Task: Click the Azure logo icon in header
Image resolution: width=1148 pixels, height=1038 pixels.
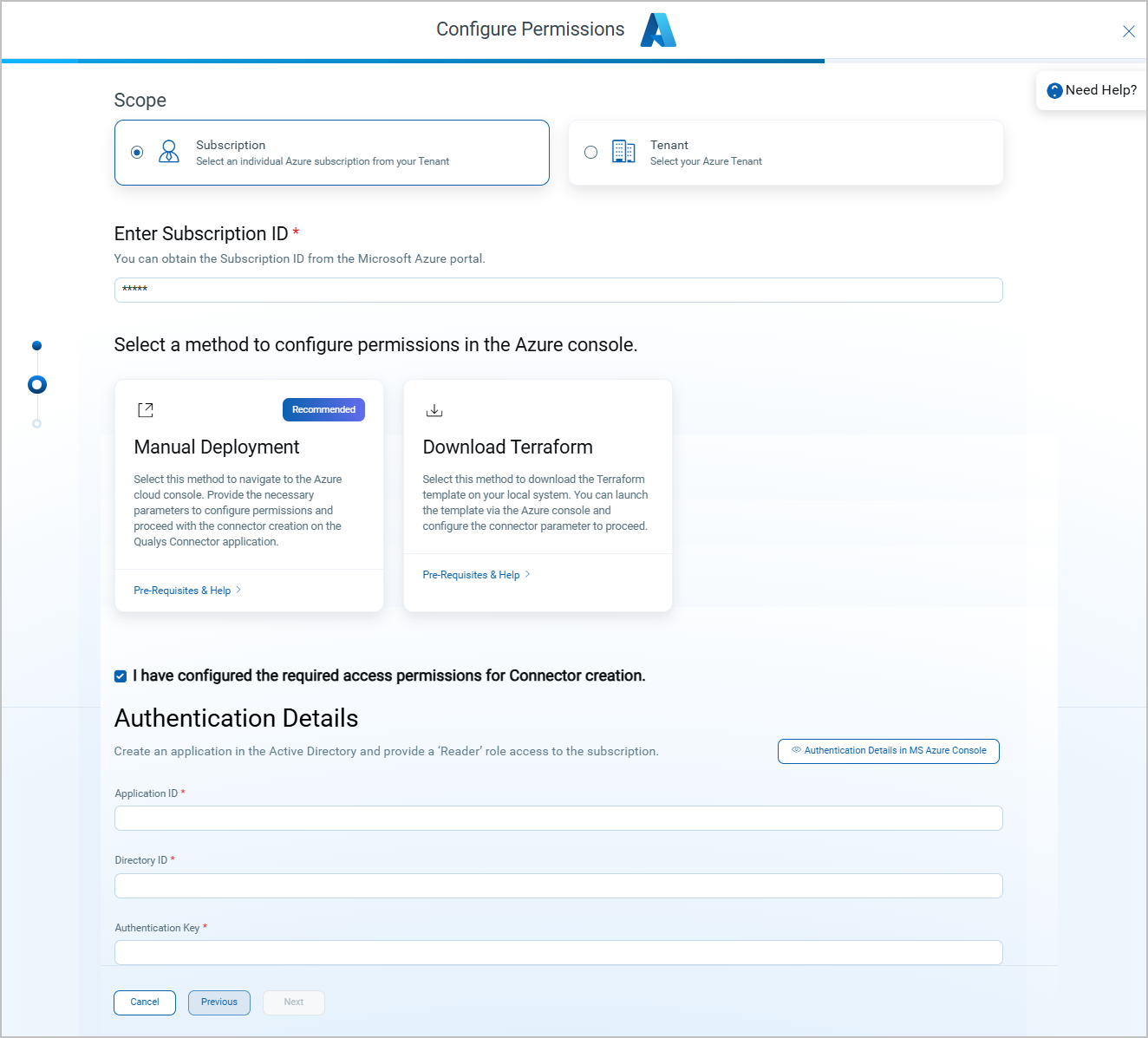Action: click(x=658, y=30)
